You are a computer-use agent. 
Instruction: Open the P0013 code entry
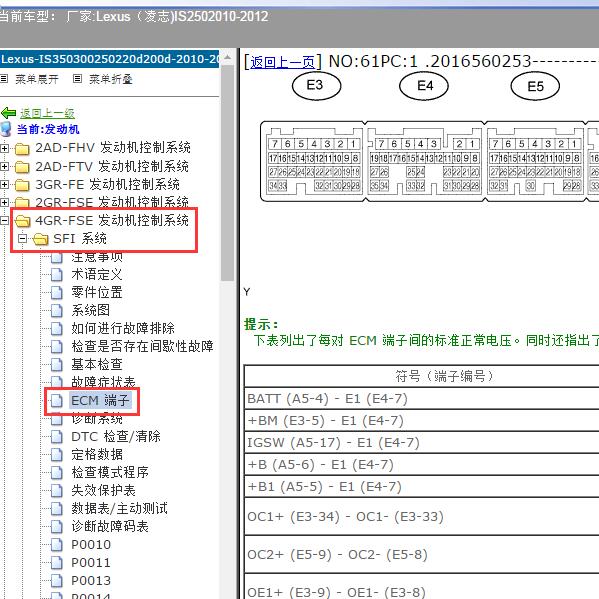point(91,581)
